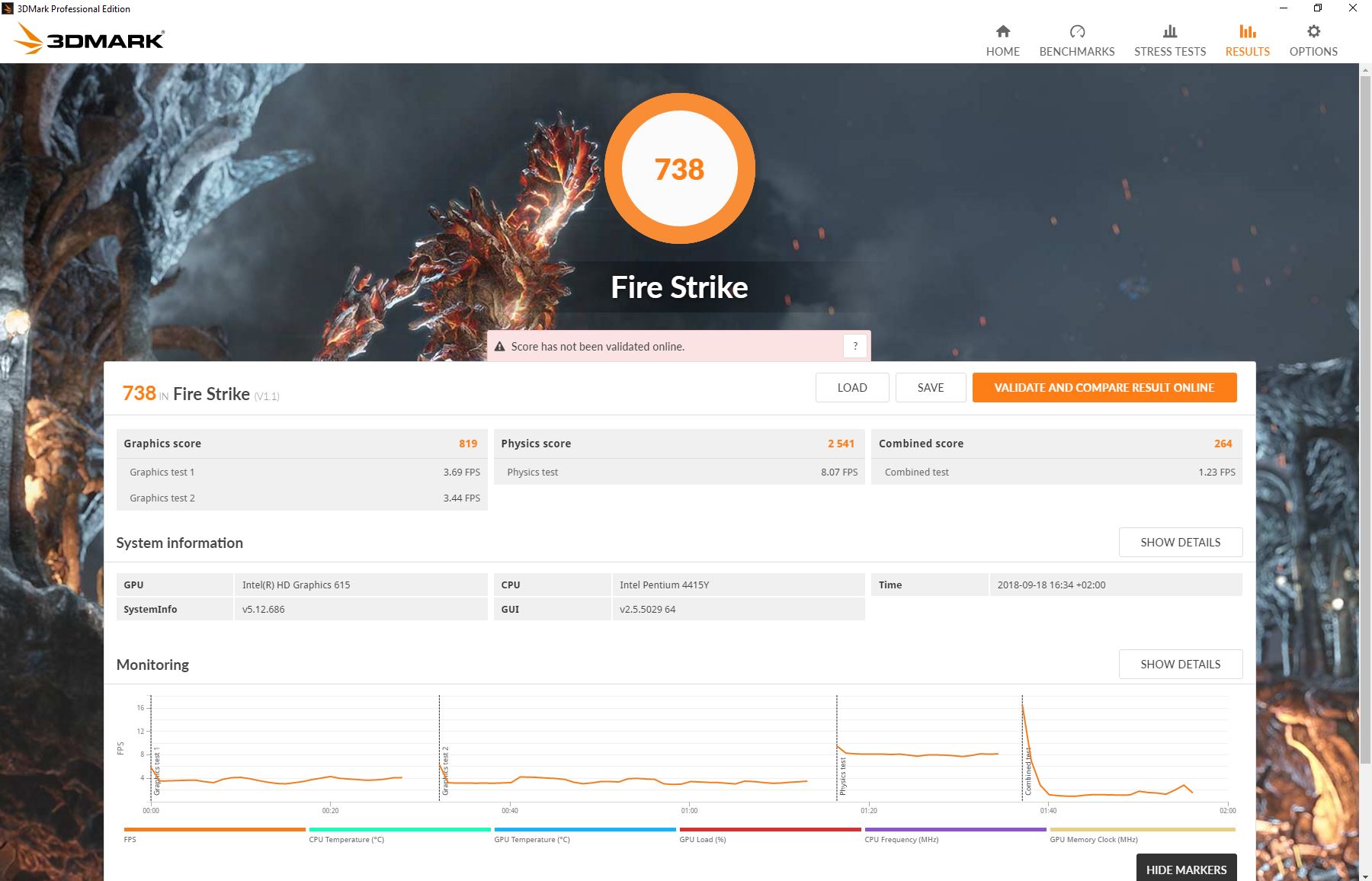Click the GUI version v2.5.5029 64

tap(647, 609)
